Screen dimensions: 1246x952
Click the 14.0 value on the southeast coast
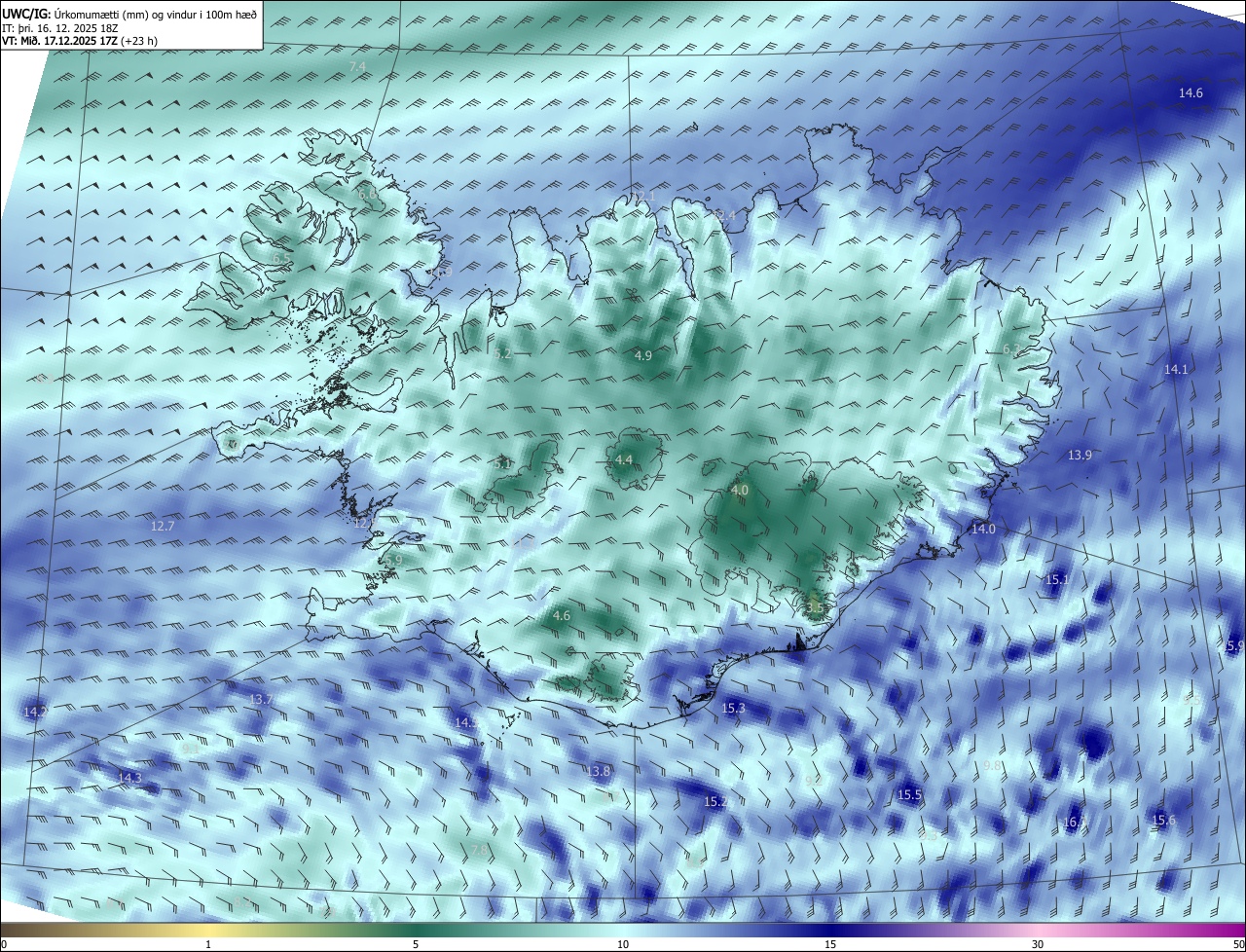pos(983,529)
